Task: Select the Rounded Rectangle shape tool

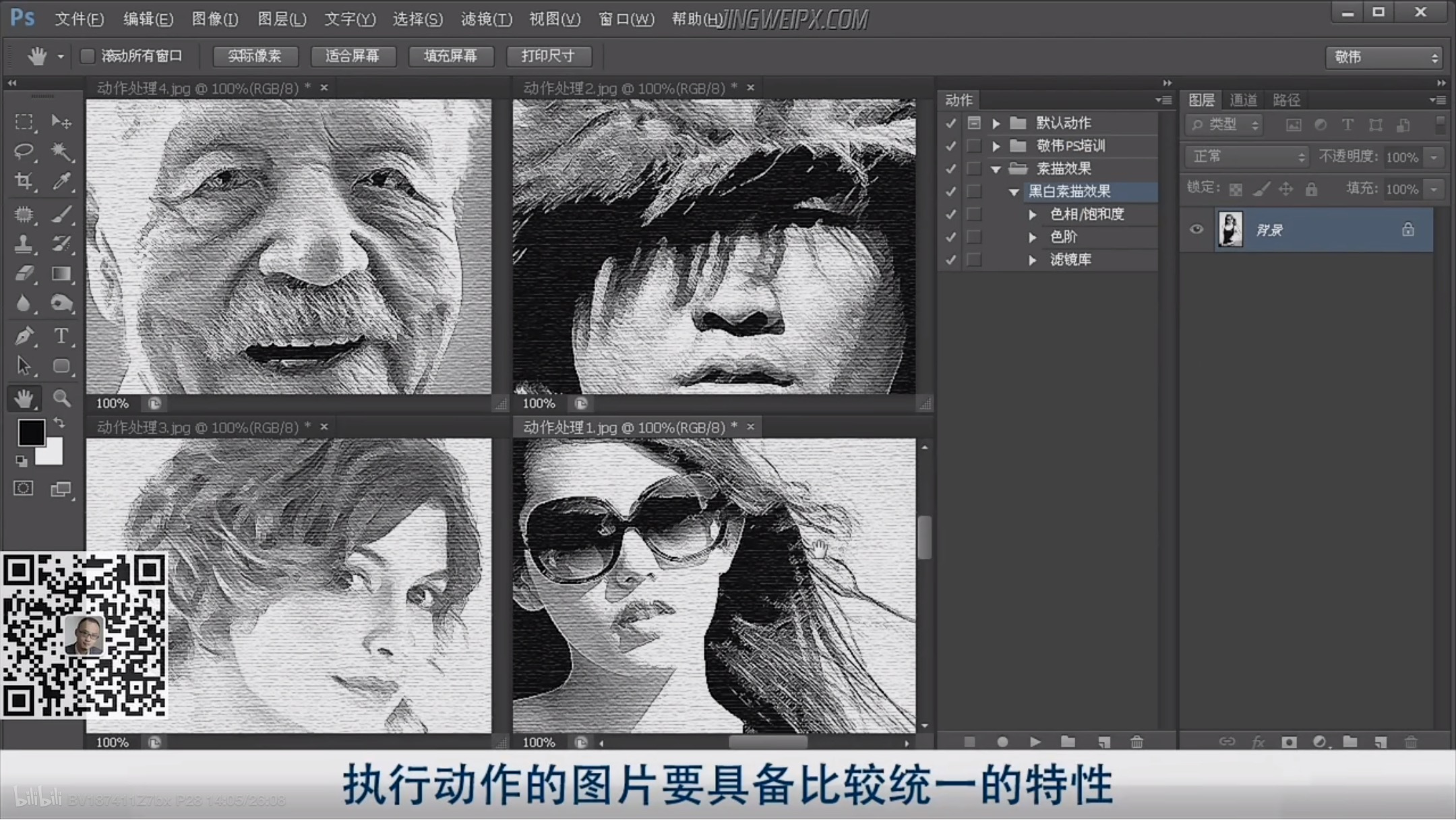Action: pyautogui.click(x=61, y=365)
